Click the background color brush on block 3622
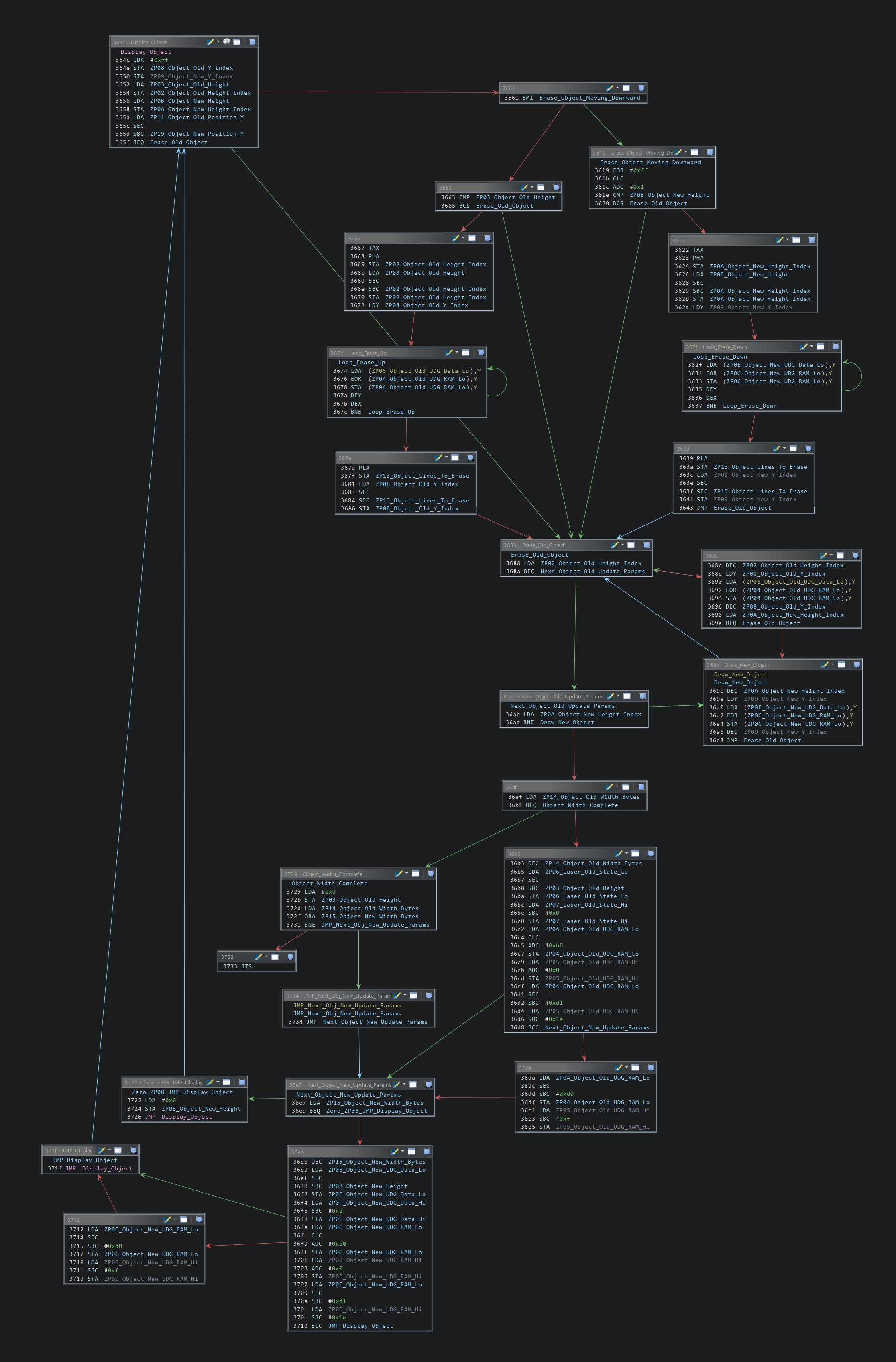Image resolution: width=896 pixels, height=1362 pixels. coord(779,240)
